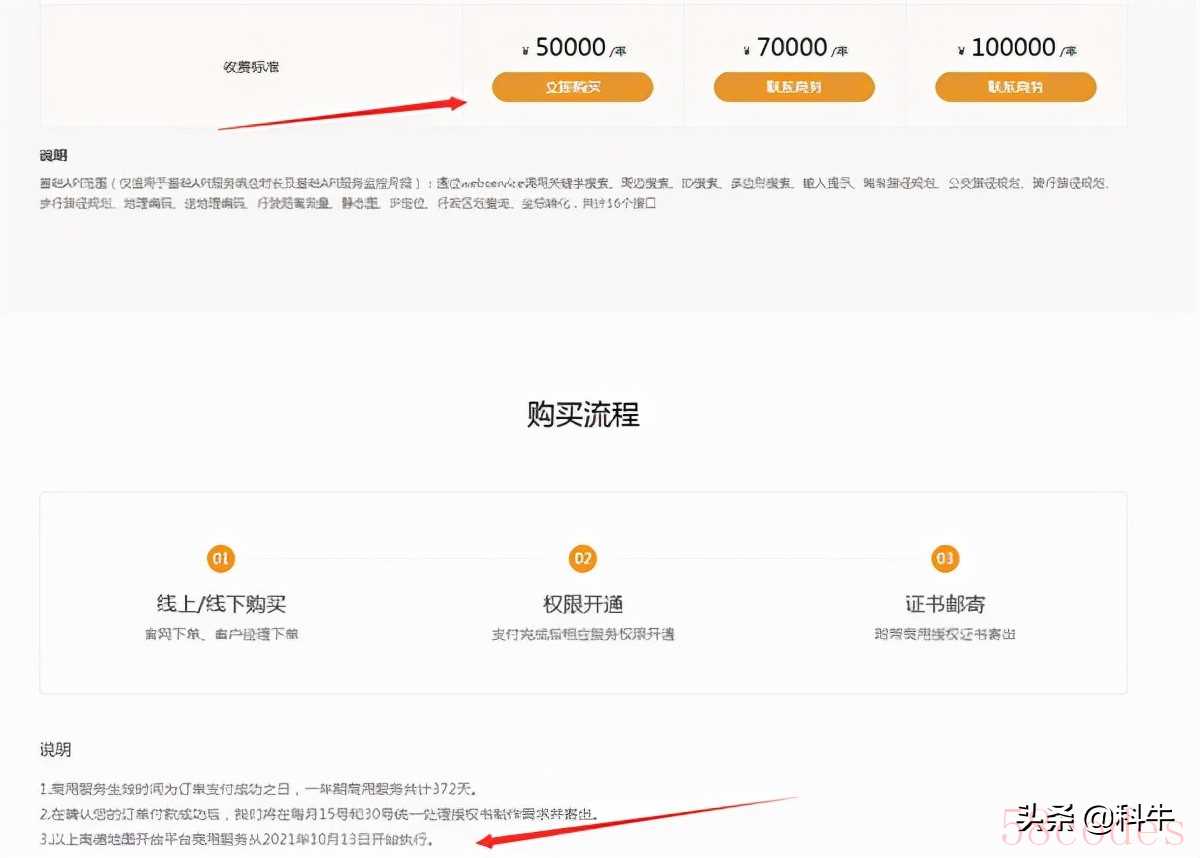Select the ¥70000 per year price
This screenshot has width=1200, height=858.
pos(794,48)
